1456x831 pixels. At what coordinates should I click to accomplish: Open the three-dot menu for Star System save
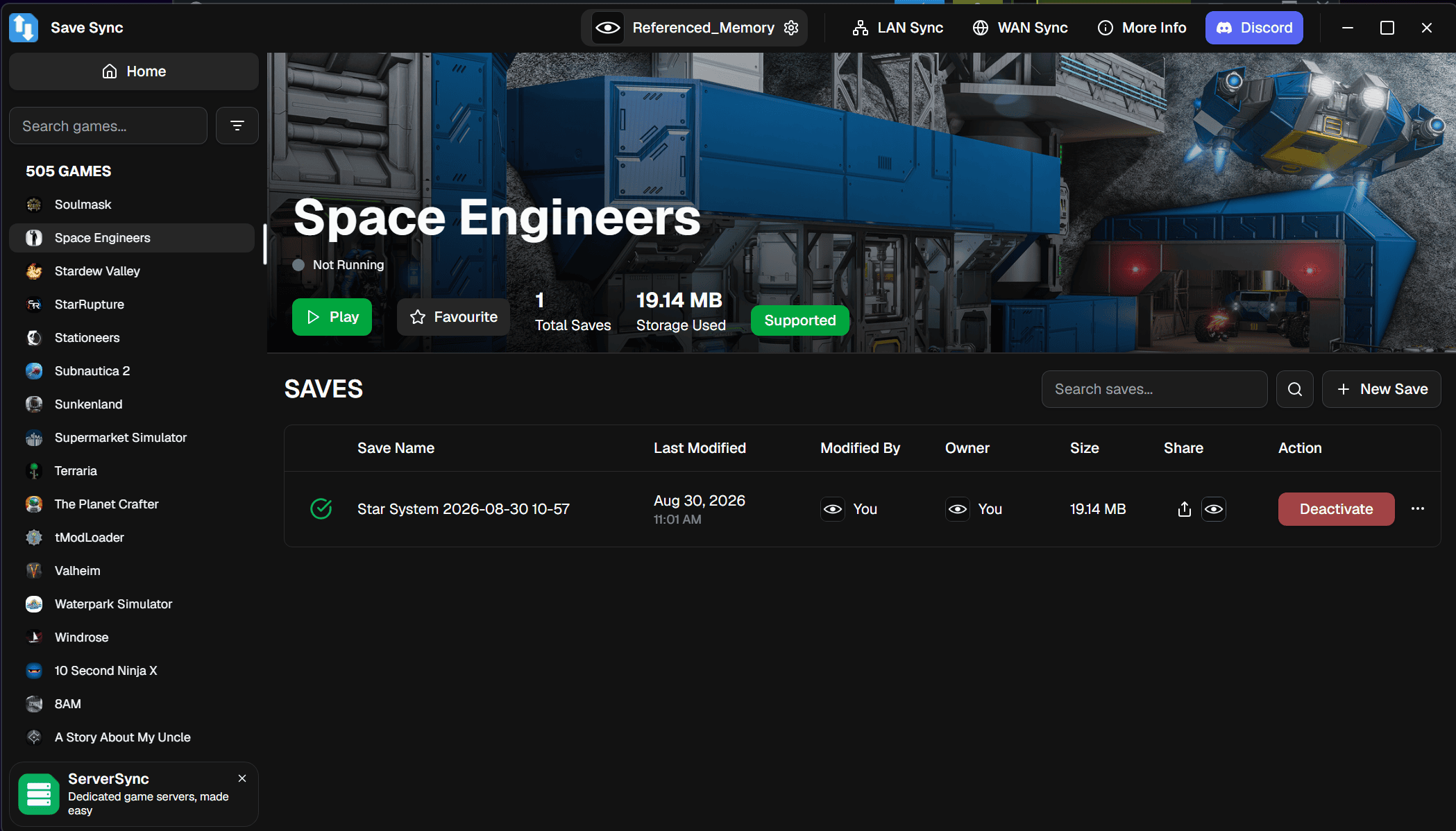tap(1418, 509)
